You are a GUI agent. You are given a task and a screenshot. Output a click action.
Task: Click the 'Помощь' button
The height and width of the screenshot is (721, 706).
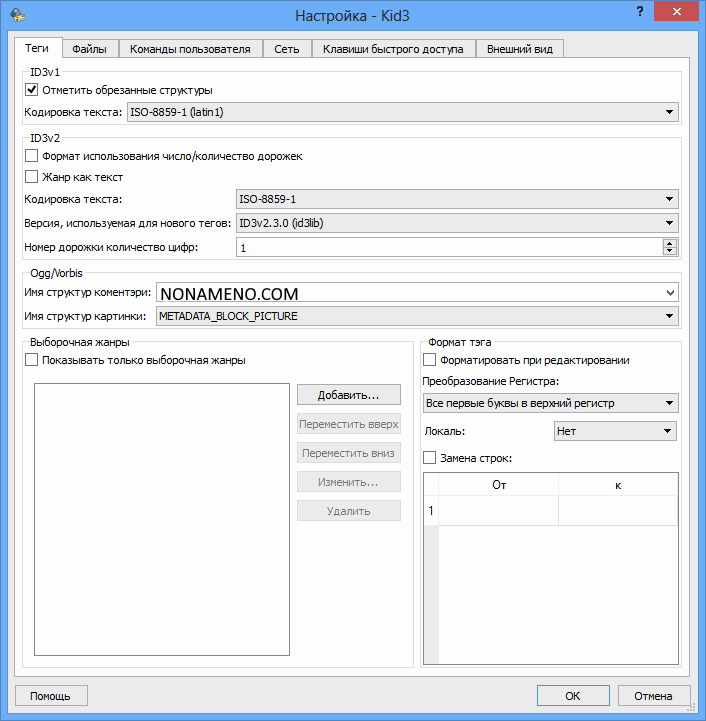(50, 695)
